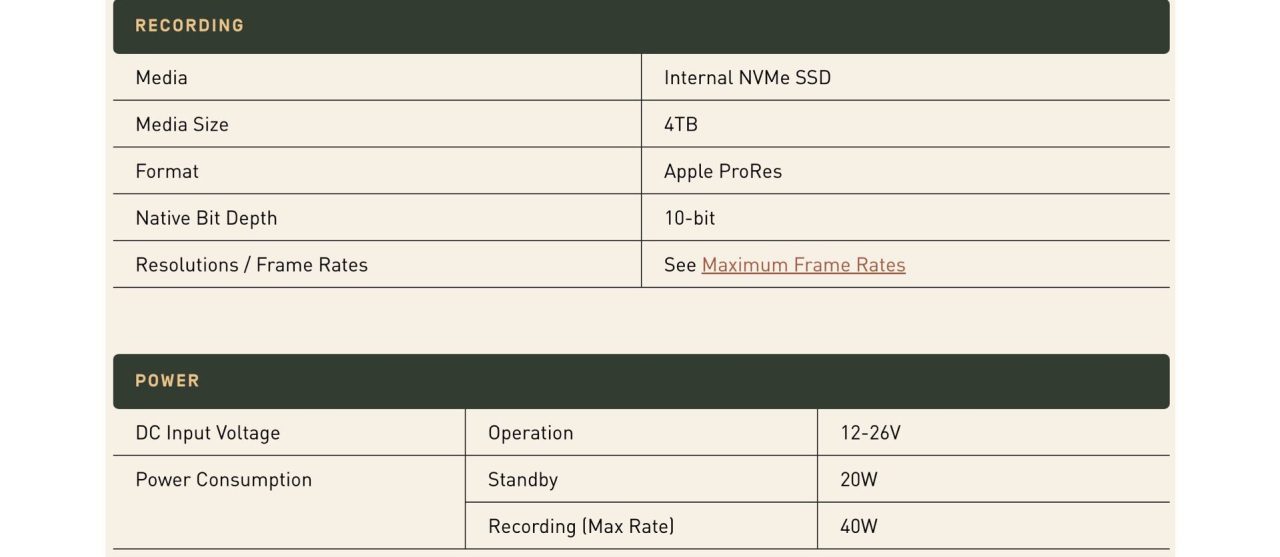This screenshot has width=1280, height=557.
Task: Click the 12-26V voltage value
Action: point(871,433)
